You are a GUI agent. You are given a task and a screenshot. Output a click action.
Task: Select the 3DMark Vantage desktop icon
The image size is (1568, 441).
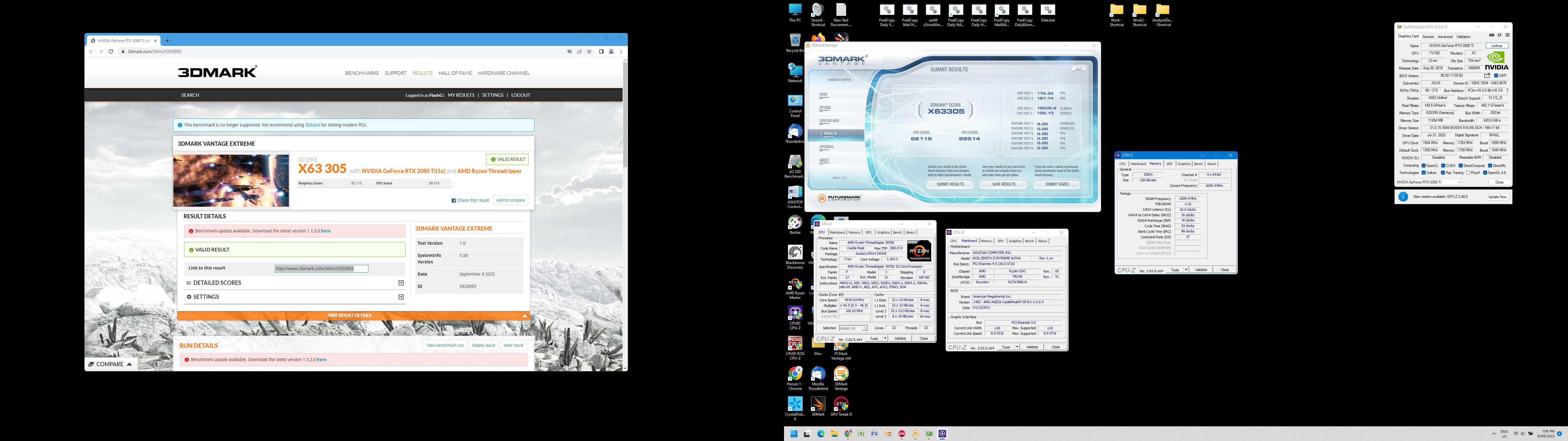(x=841, y=378)
